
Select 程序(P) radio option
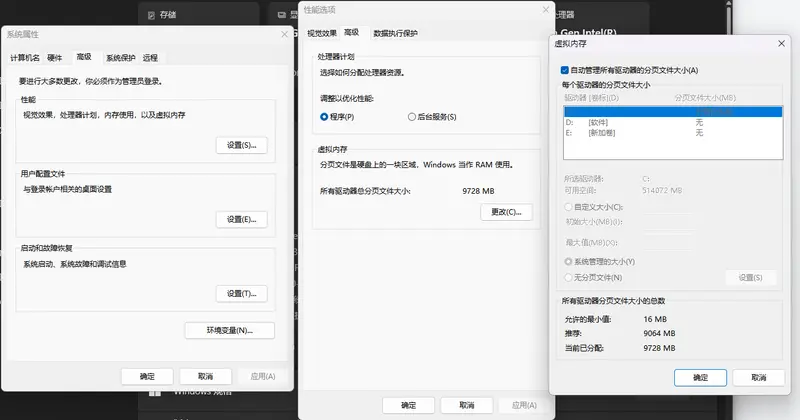tap(337, 117)
